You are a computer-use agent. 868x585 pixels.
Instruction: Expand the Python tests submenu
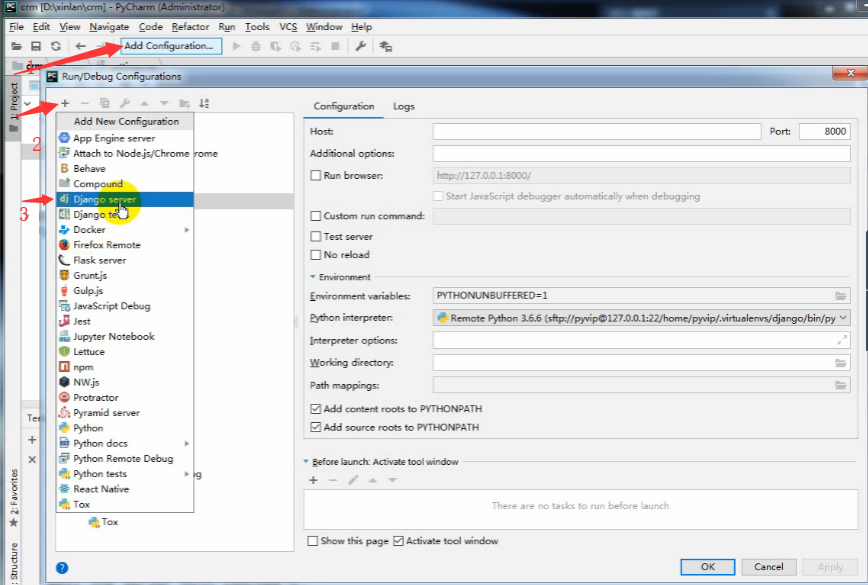187,474
